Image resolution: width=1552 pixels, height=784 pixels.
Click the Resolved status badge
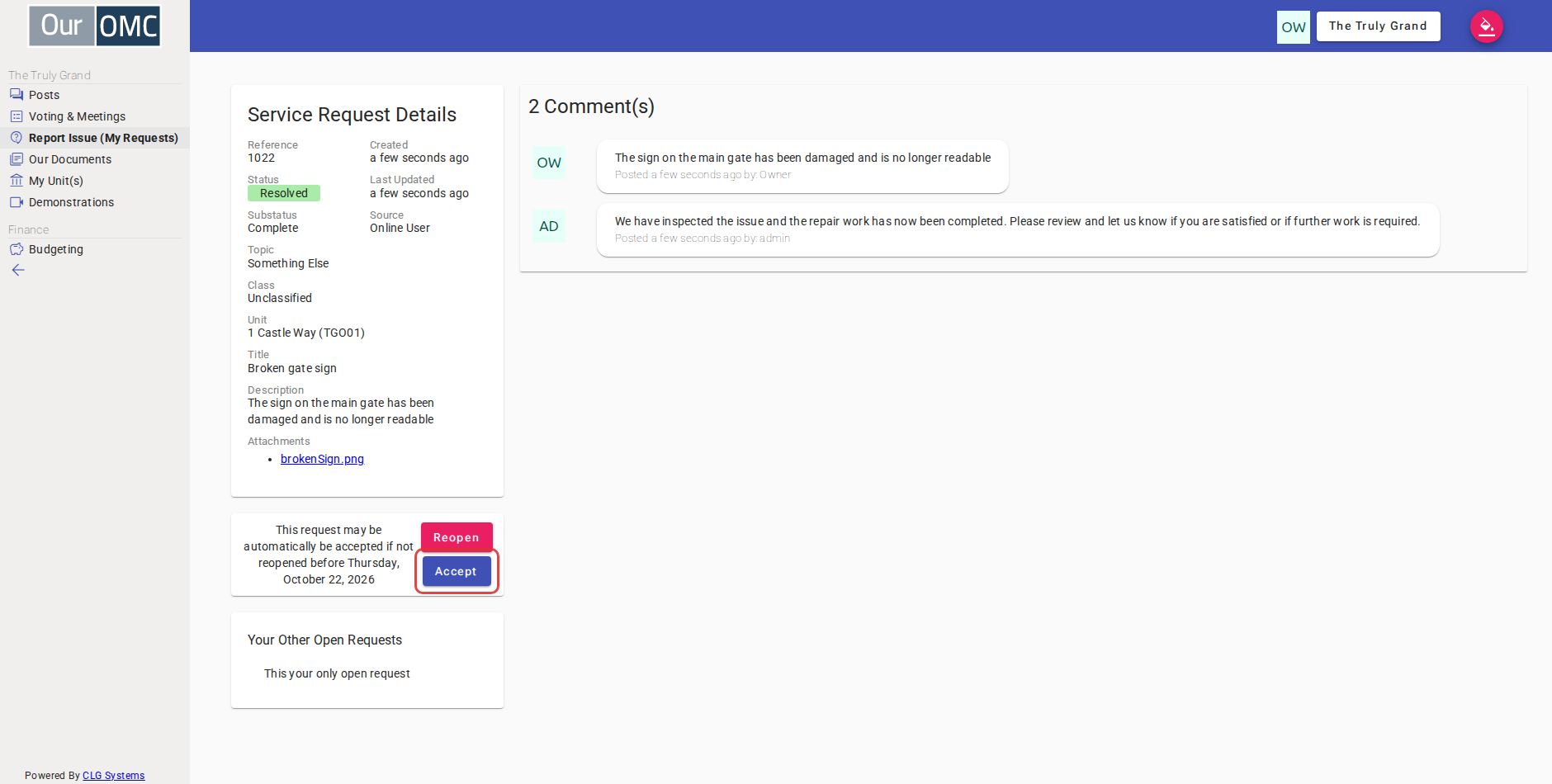284,193
